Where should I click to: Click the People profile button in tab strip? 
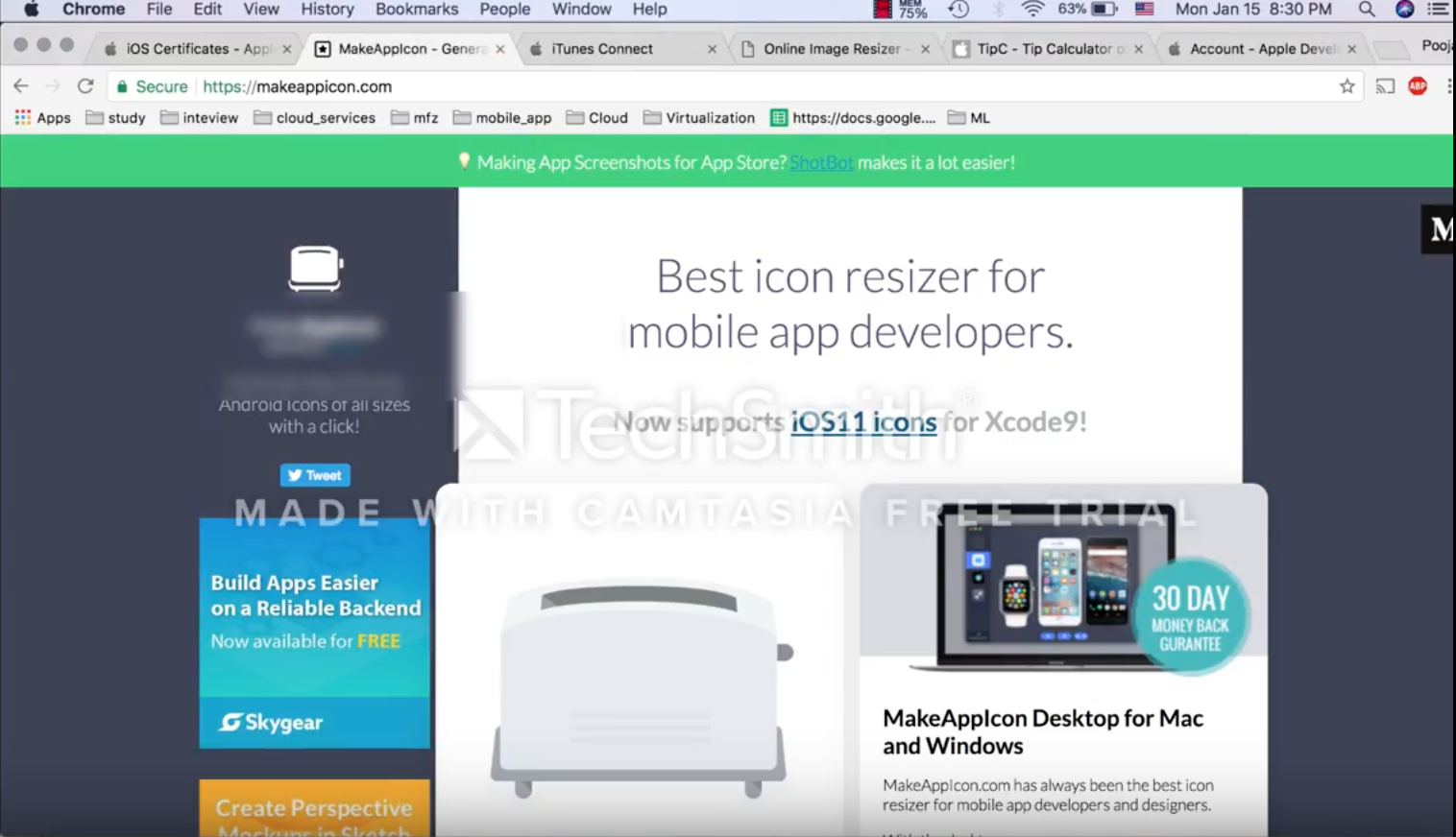1437,46
